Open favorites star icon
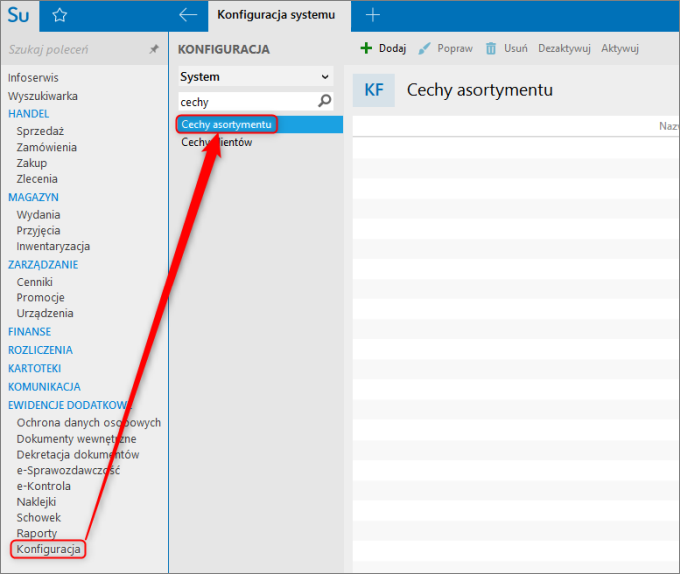The height and width of the screenshot is (574, 680). [59, 16]
